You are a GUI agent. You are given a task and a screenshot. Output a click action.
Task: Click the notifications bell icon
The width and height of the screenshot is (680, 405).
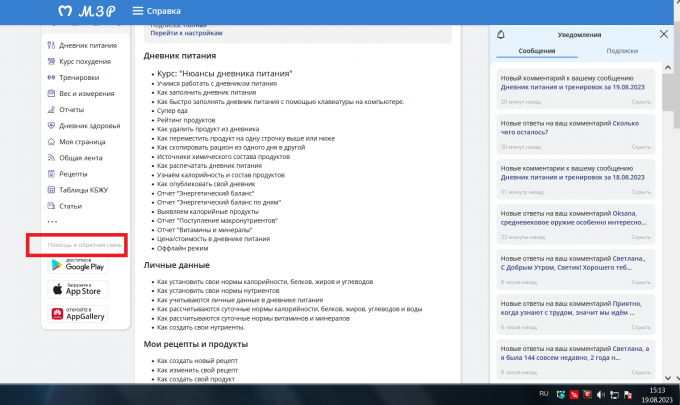(501, 35)
